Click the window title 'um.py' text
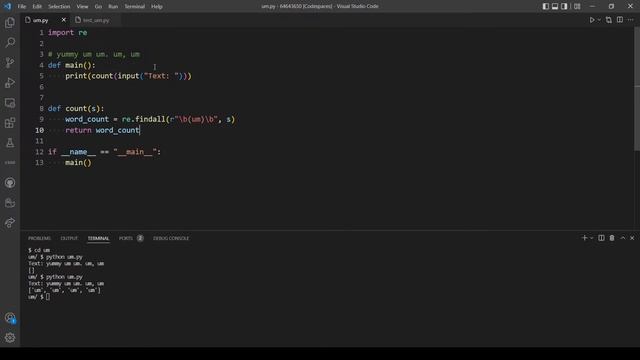This screenshot has width=640, height=360. [268, 6]
